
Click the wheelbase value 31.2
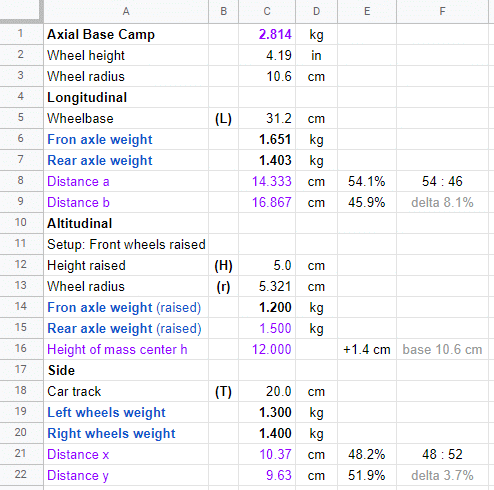[x=267, y=118]
